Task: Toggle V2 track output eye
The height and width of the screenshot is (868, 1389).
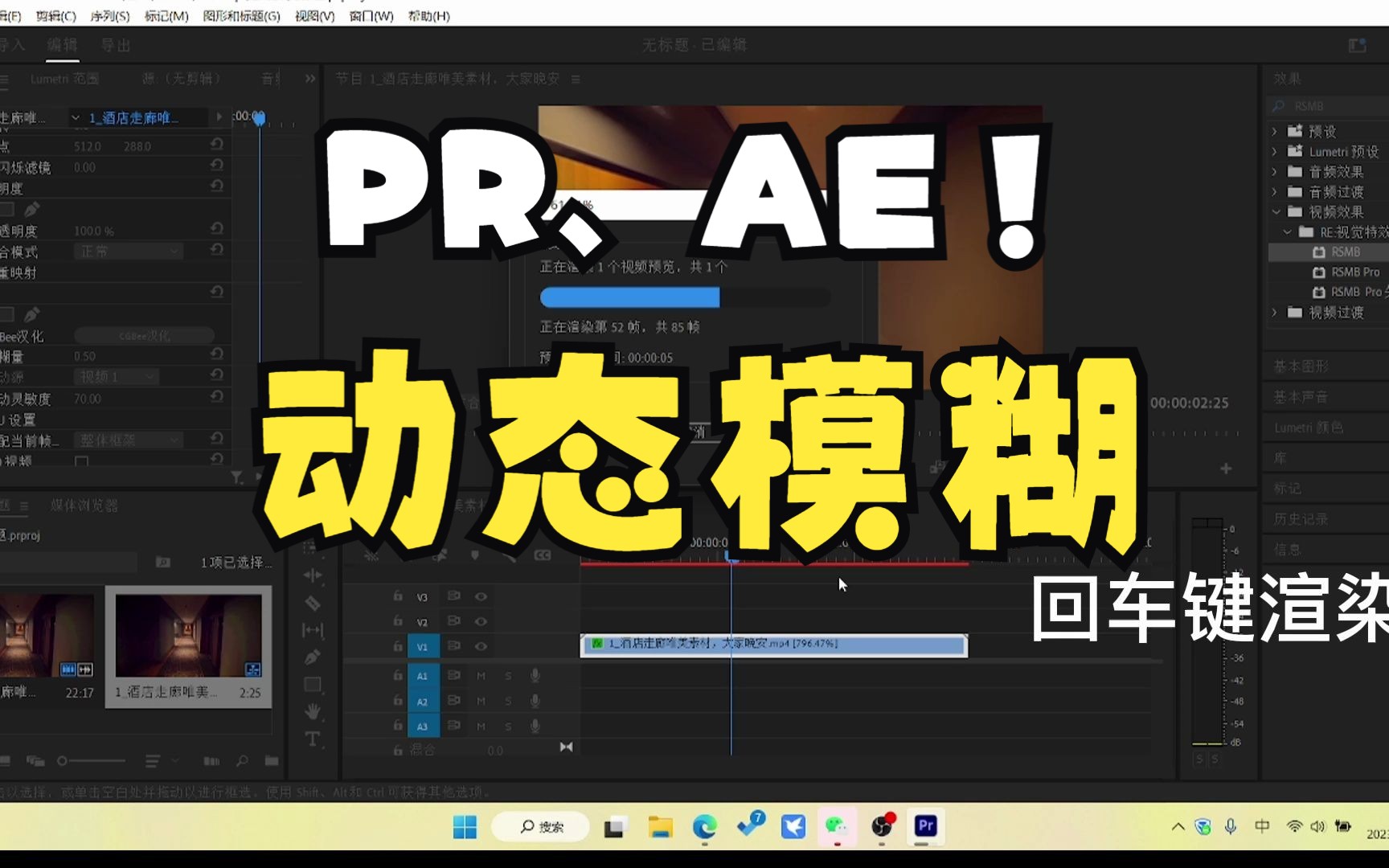Action: coord(481,621)
